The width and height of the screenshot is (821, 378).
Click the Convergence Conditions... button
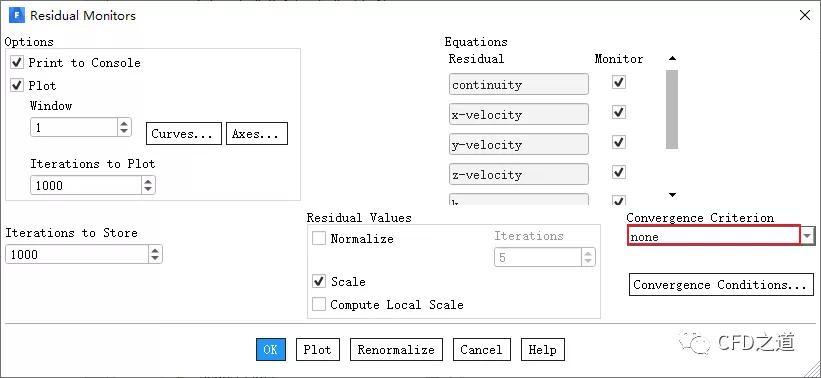click(721, 285)
